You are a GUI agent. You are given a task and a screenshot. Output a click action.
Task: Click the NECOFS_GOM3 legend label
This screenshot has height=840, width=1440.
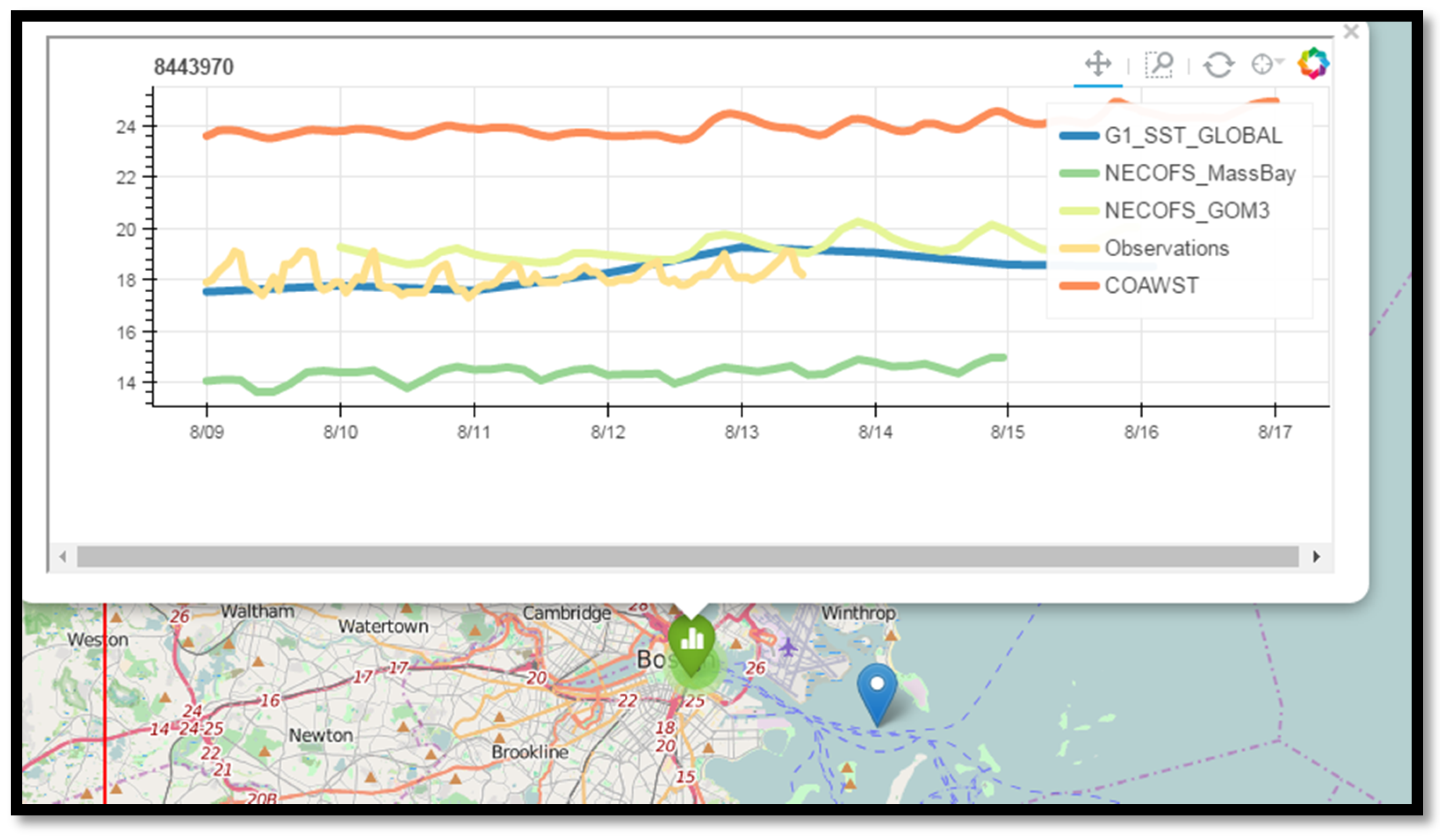pyautogui.click(x=1187, y=211)
